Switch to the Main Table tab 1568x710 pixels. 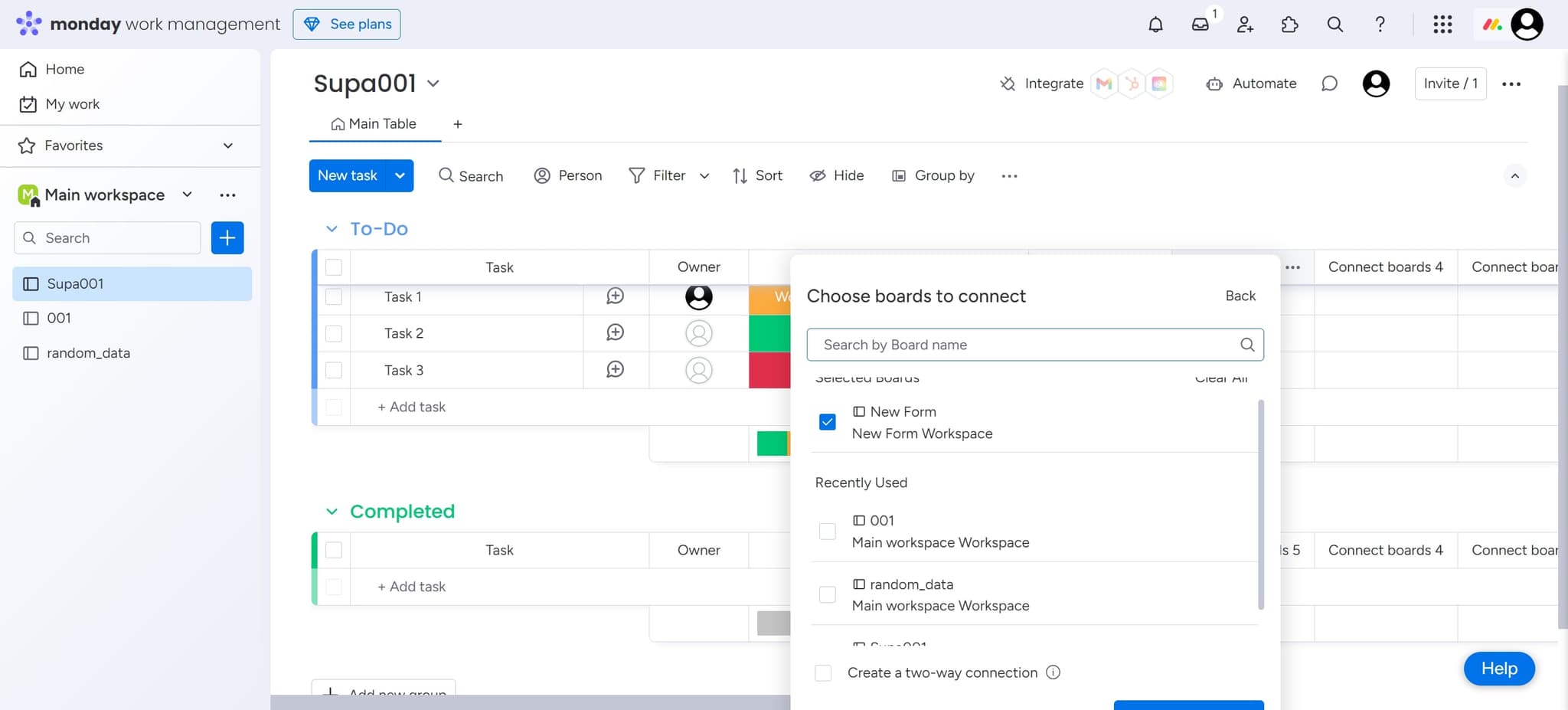(x=374, y=124)
